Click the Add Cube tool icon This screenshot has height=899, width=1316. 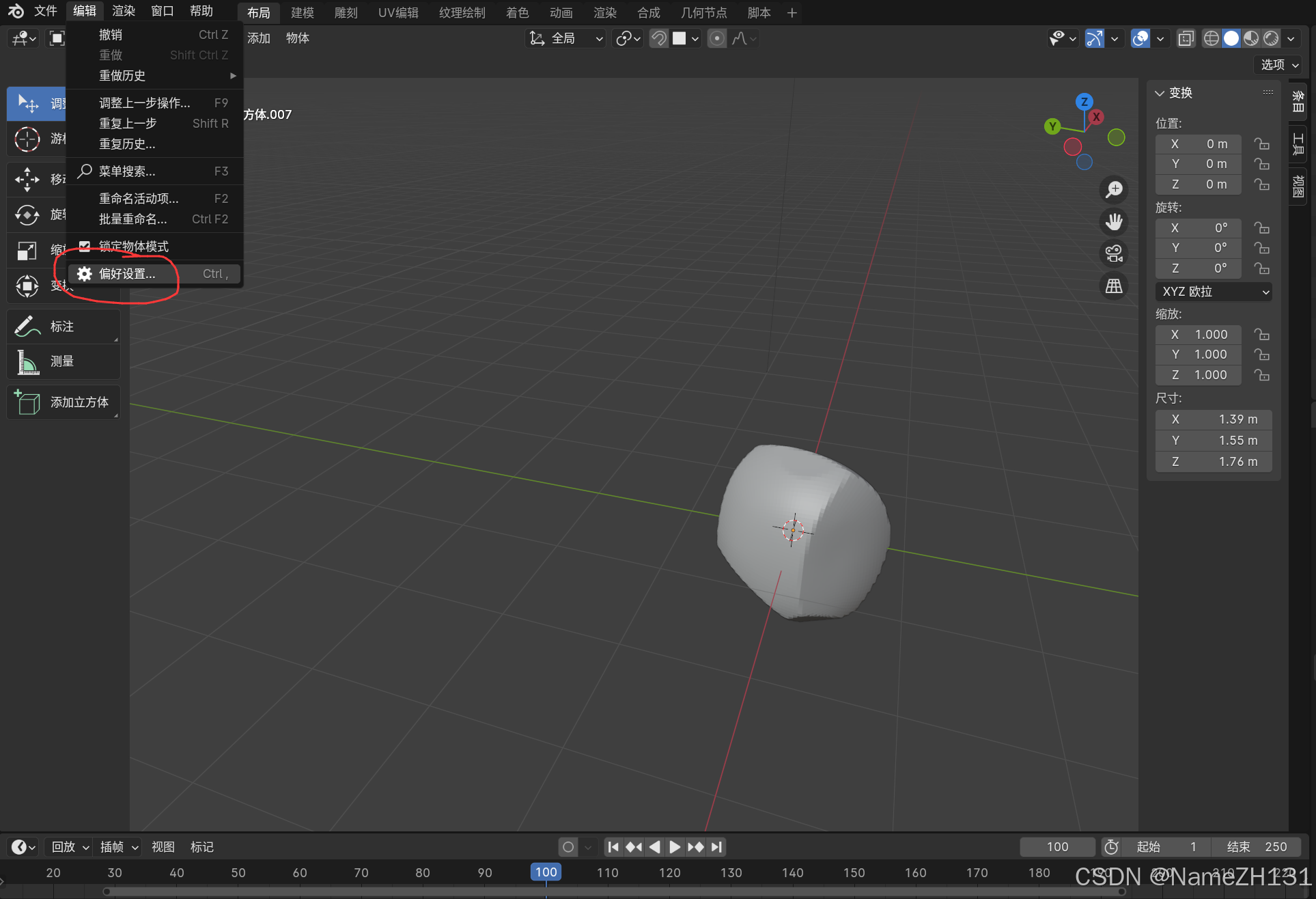27,402
